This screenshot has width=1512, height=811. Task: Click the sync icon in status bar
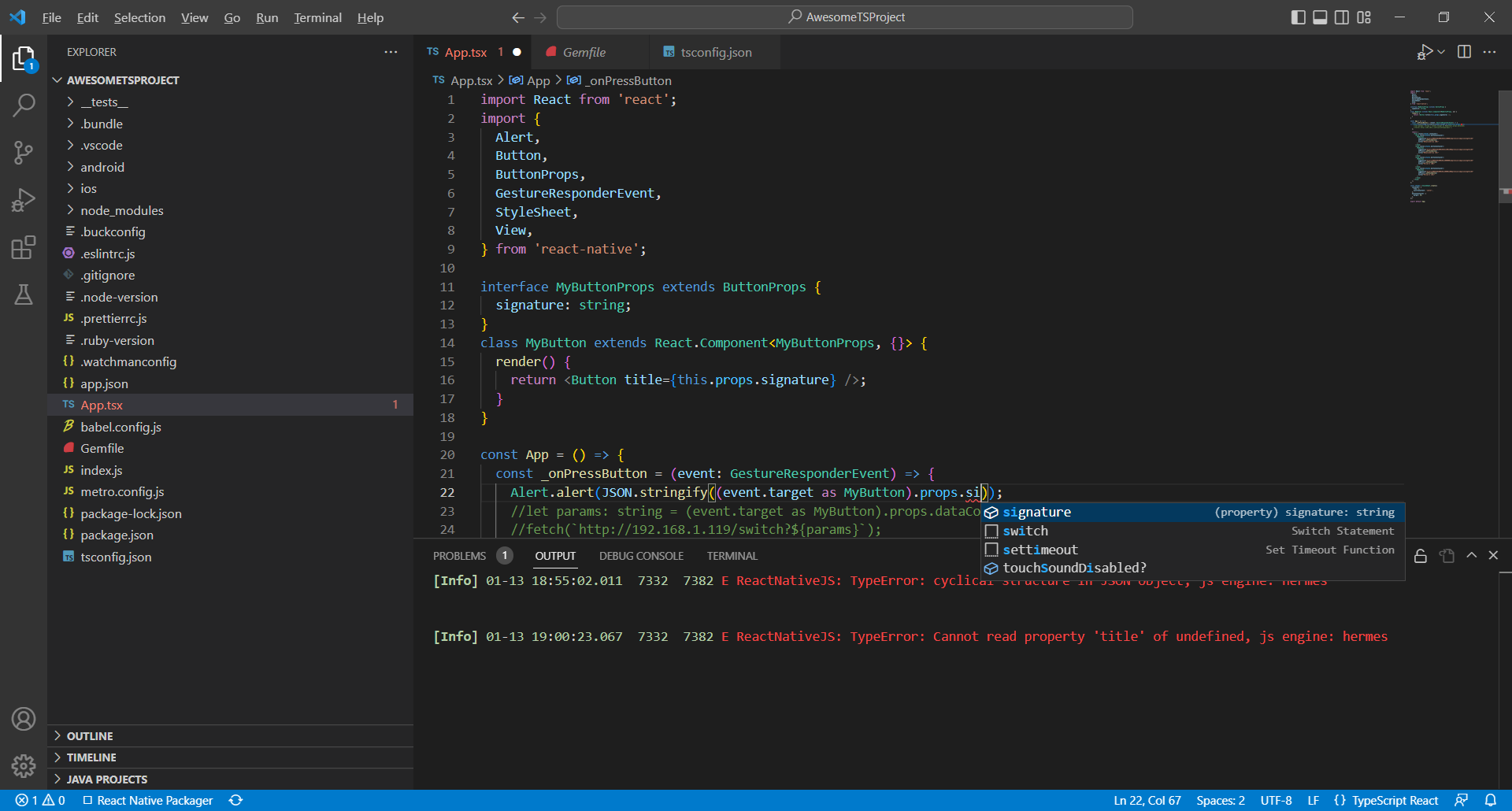pos(235,800)
